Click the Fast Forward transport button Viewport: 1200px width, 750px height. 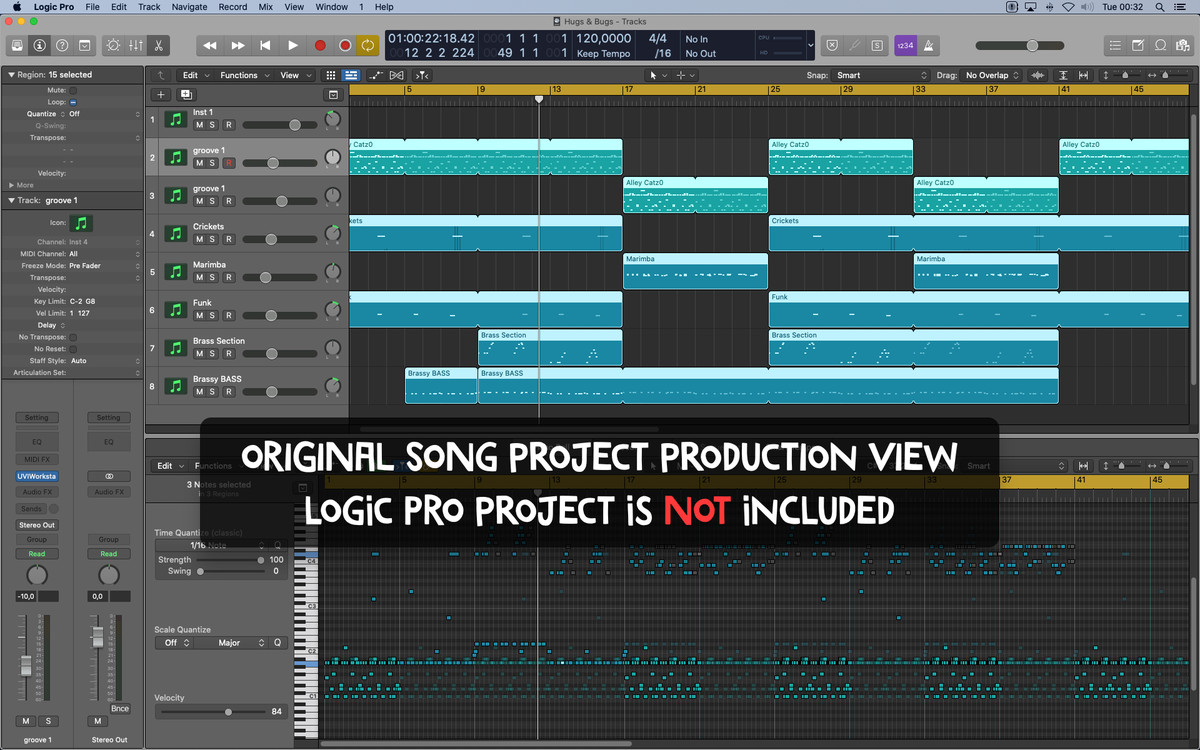click(238, 45)
